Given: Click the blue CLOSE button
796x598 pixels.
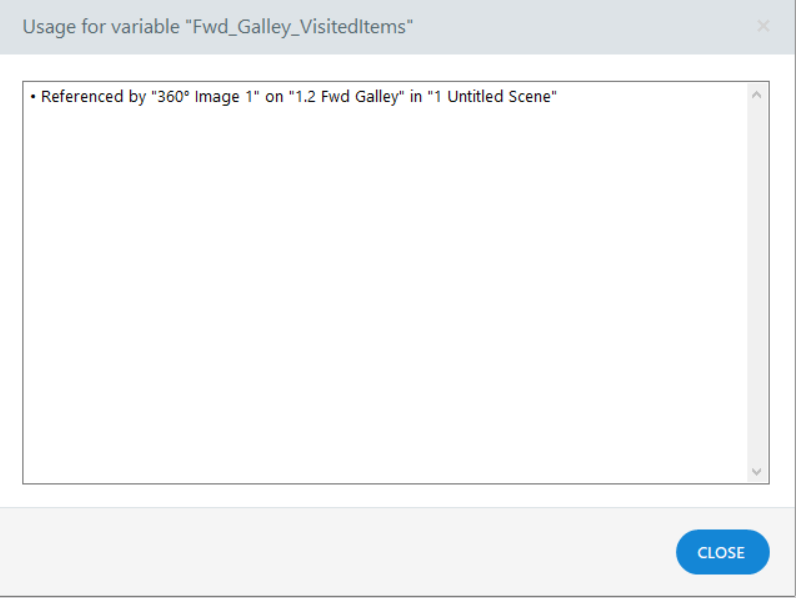Looking at the screenshot, I should coord(722,552).
